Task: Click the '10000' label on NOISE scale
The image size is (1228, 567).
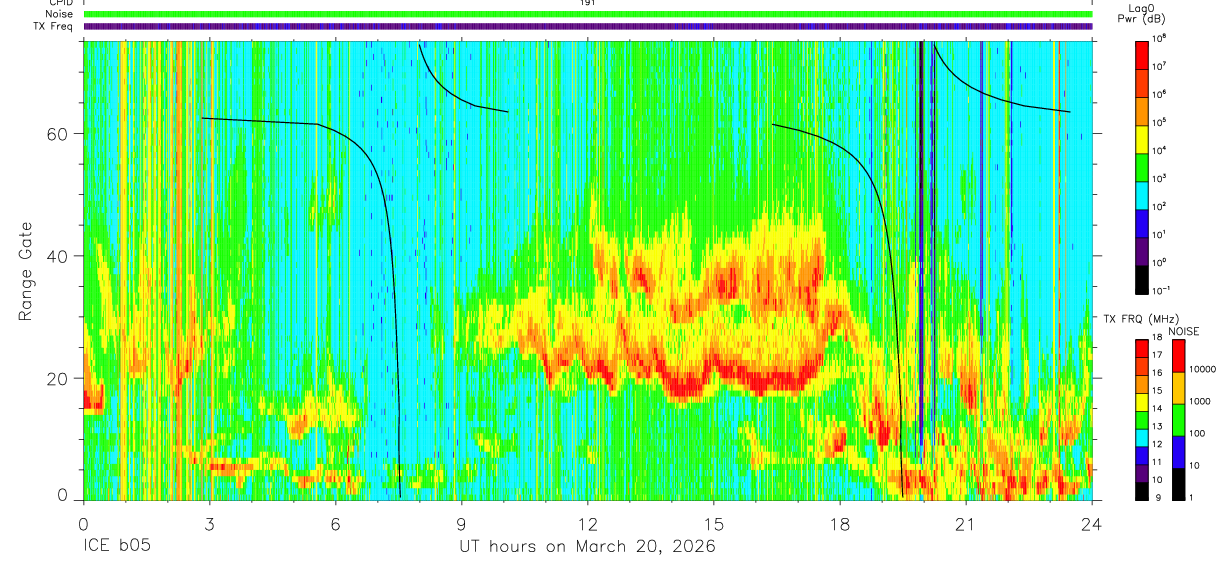Action: click(x=1202, y=370)
